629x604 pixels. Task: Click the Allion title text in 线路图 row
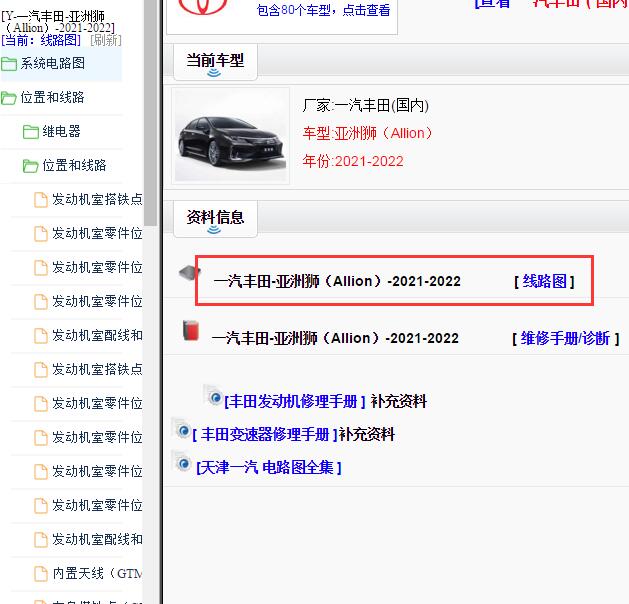pos(337,281)
